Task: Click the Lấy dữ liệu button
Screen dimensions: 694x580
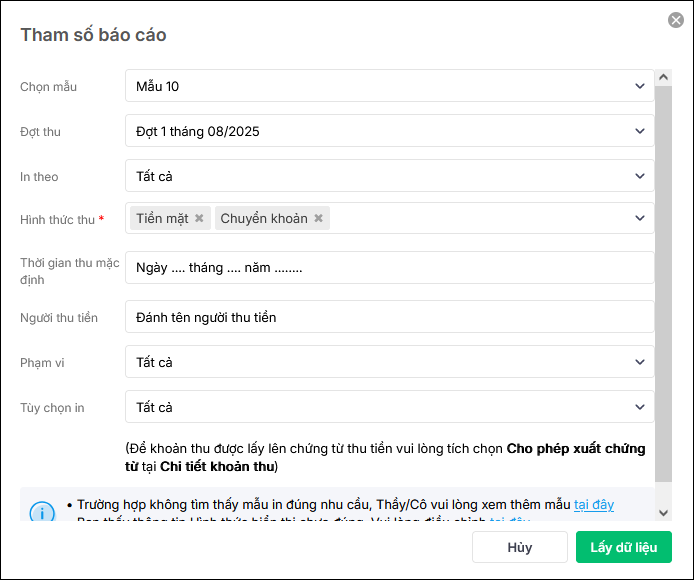Action: [x=623, y=547]
